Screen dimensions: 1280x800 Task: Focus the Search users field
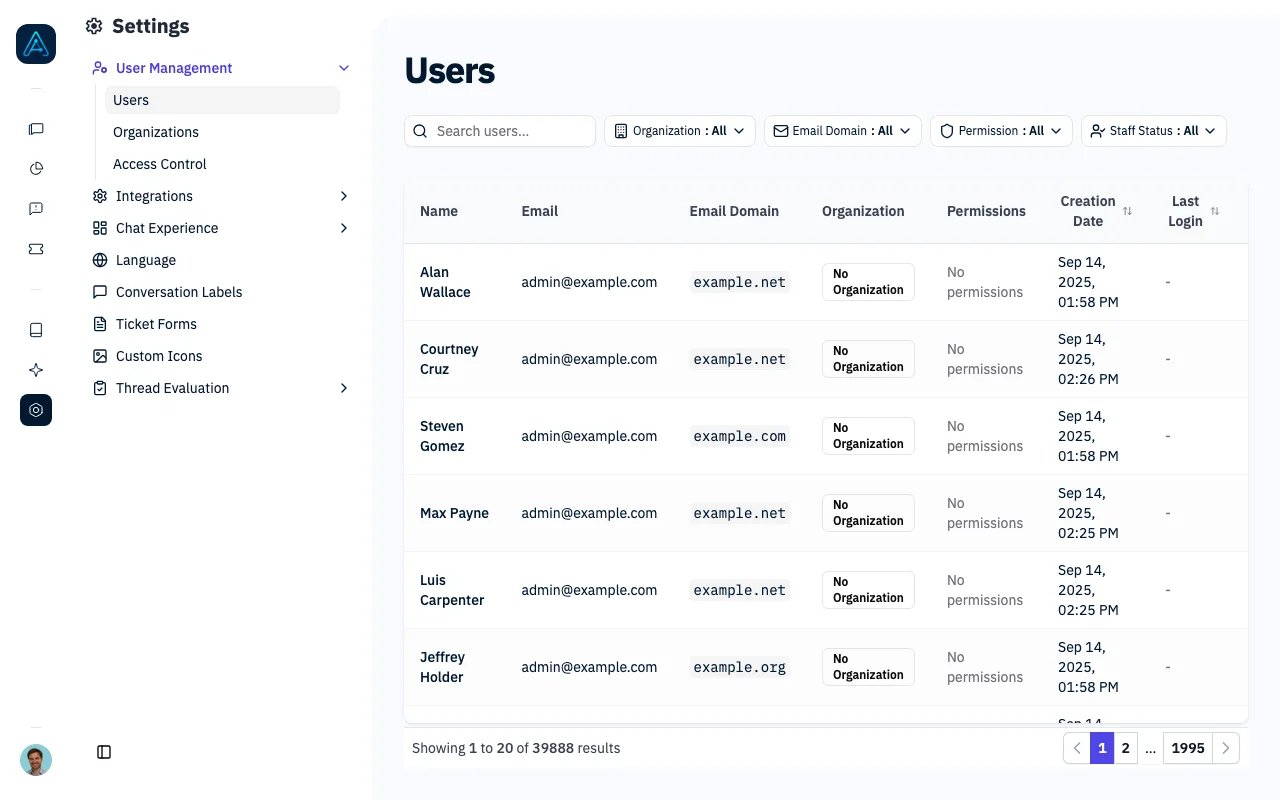coord(500,131)
